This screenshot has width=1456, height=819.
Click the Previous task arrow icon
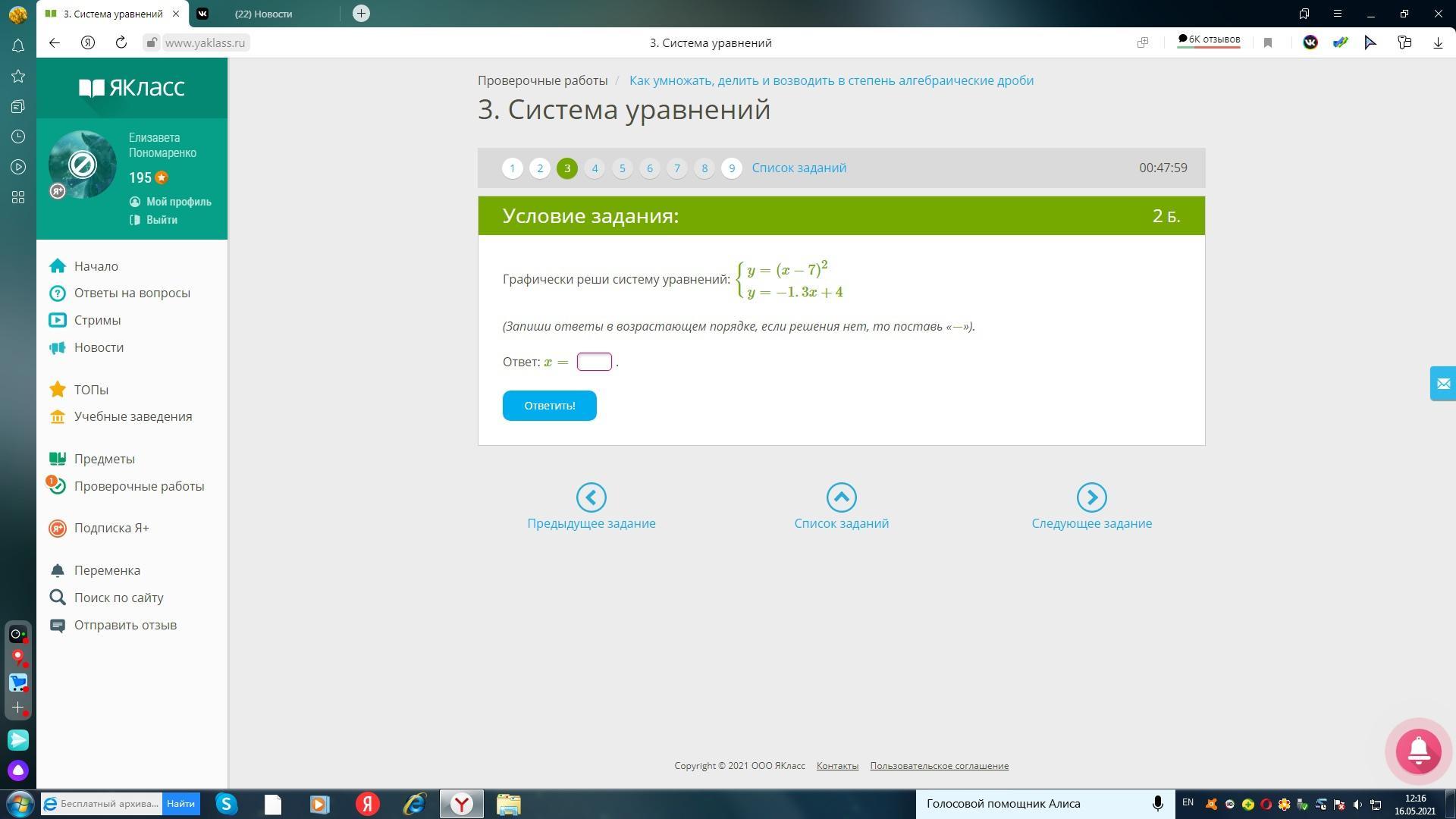click(591, 497)
